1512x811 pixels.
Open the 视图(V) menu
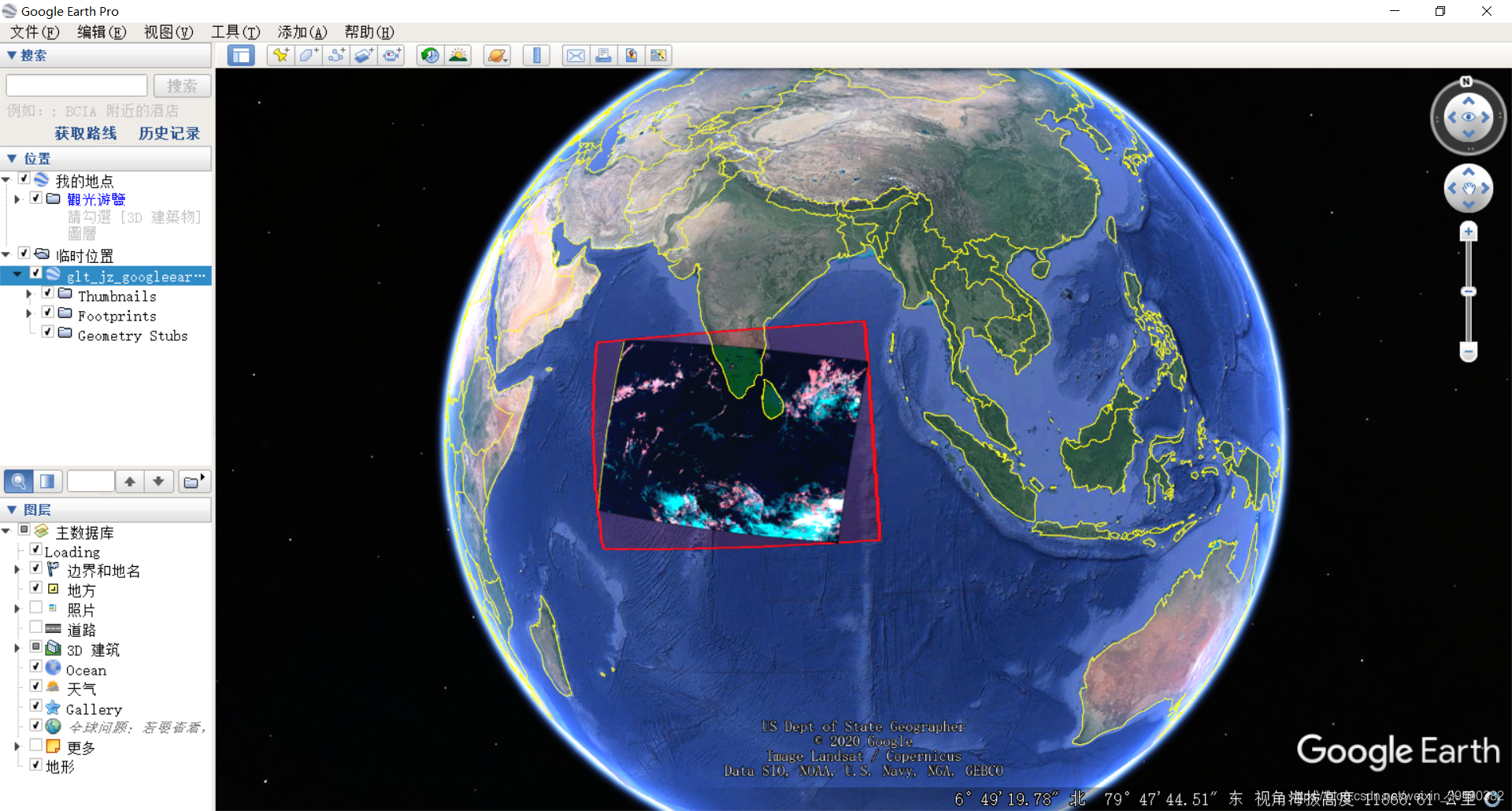click(x=169, y=32)
